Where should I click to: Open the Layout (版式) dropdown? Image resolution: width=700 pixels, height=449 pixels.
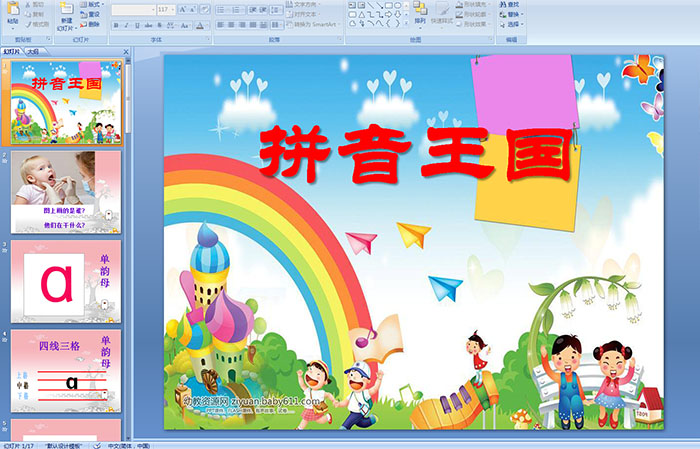(x=92, y=4)
